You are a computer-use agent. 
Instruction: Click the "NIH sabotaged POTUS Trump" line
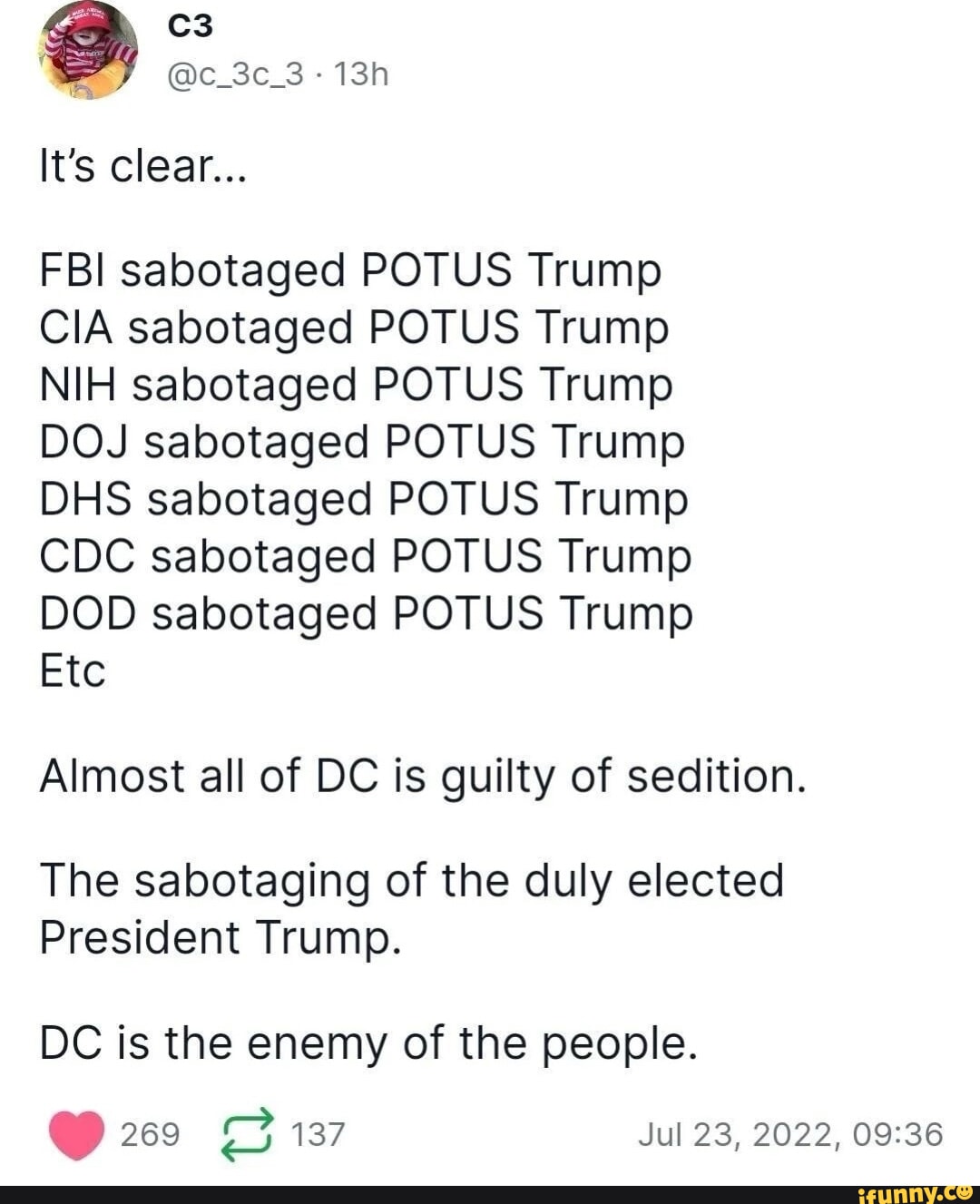(356, 385)
